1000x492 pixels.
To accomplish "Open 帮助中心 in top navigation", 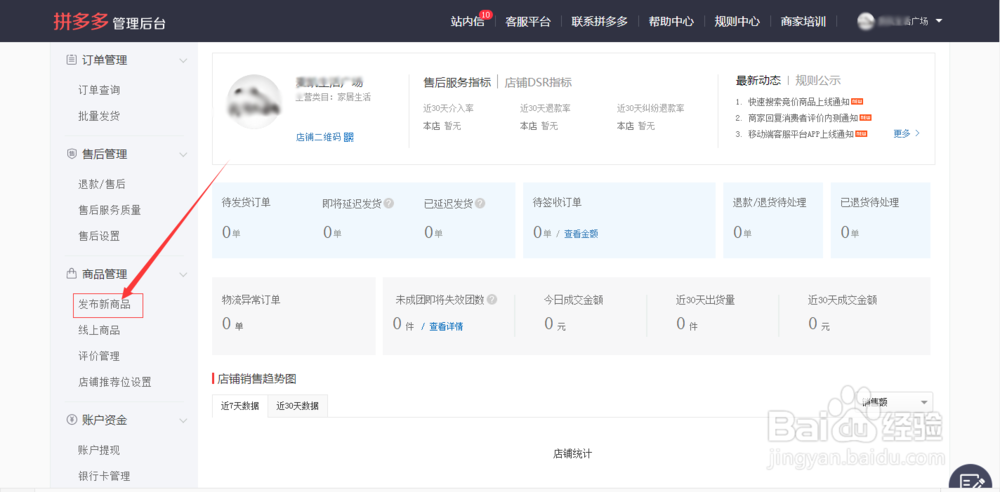I will point(671,21).
